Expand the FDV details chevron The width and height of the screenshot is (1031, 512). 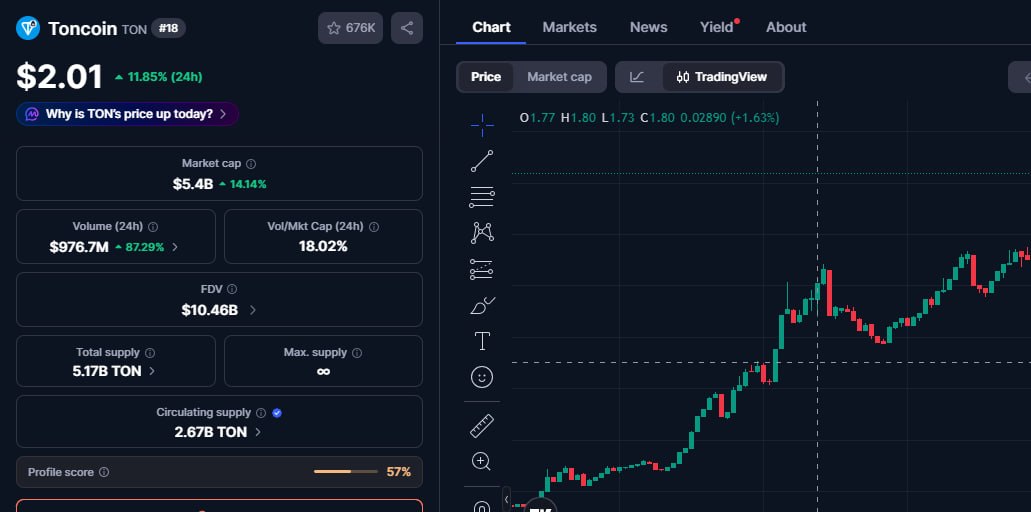coord(252,310)
